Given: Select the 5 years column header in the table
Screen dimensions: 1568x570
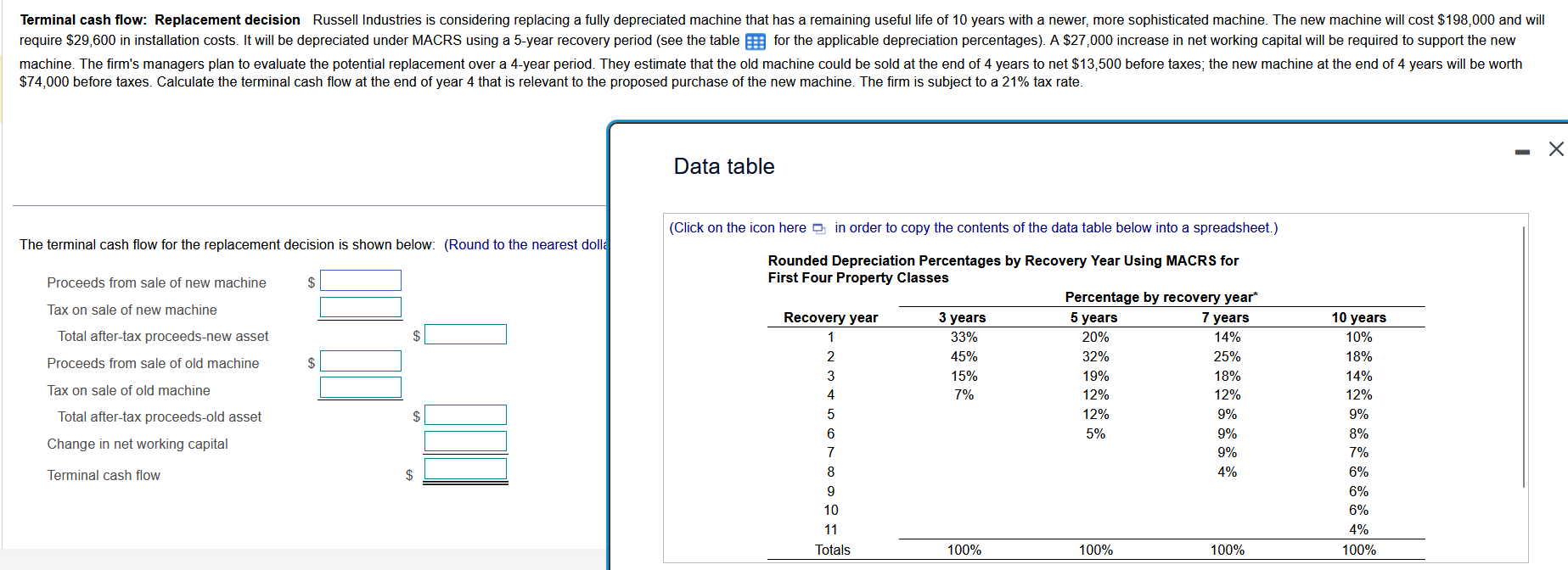Looking at the screenshot, I should 1095,317.
